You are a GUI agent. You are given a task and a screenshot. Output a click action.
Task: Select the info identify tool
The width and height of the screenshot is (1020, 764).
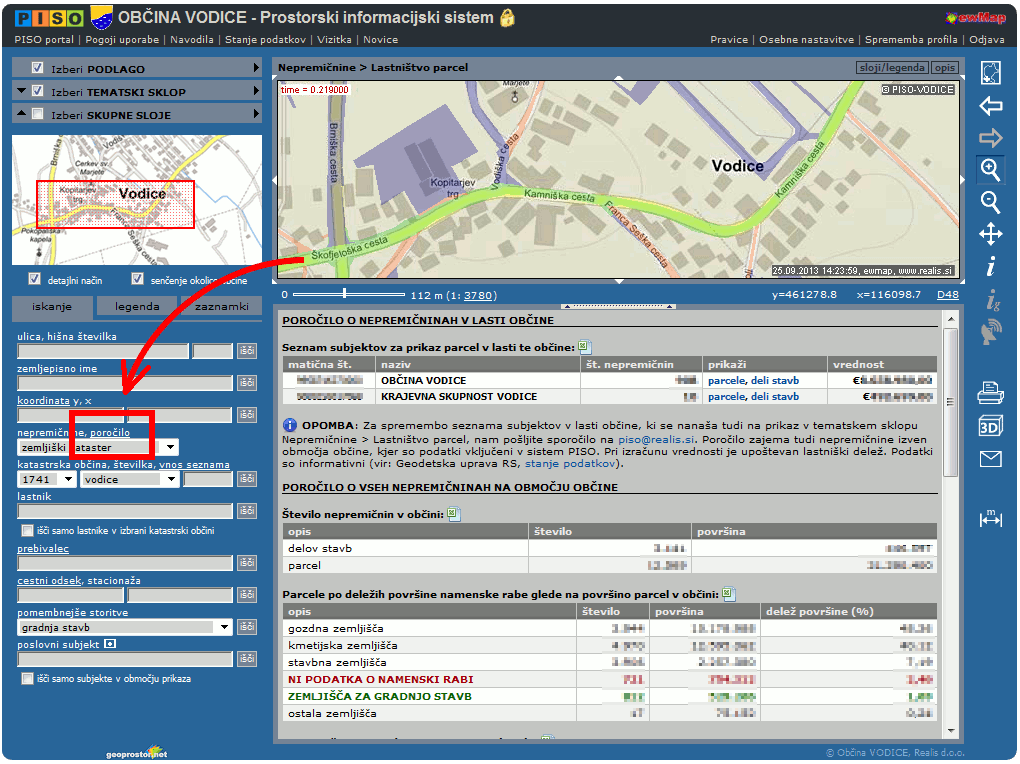(990, 266)
